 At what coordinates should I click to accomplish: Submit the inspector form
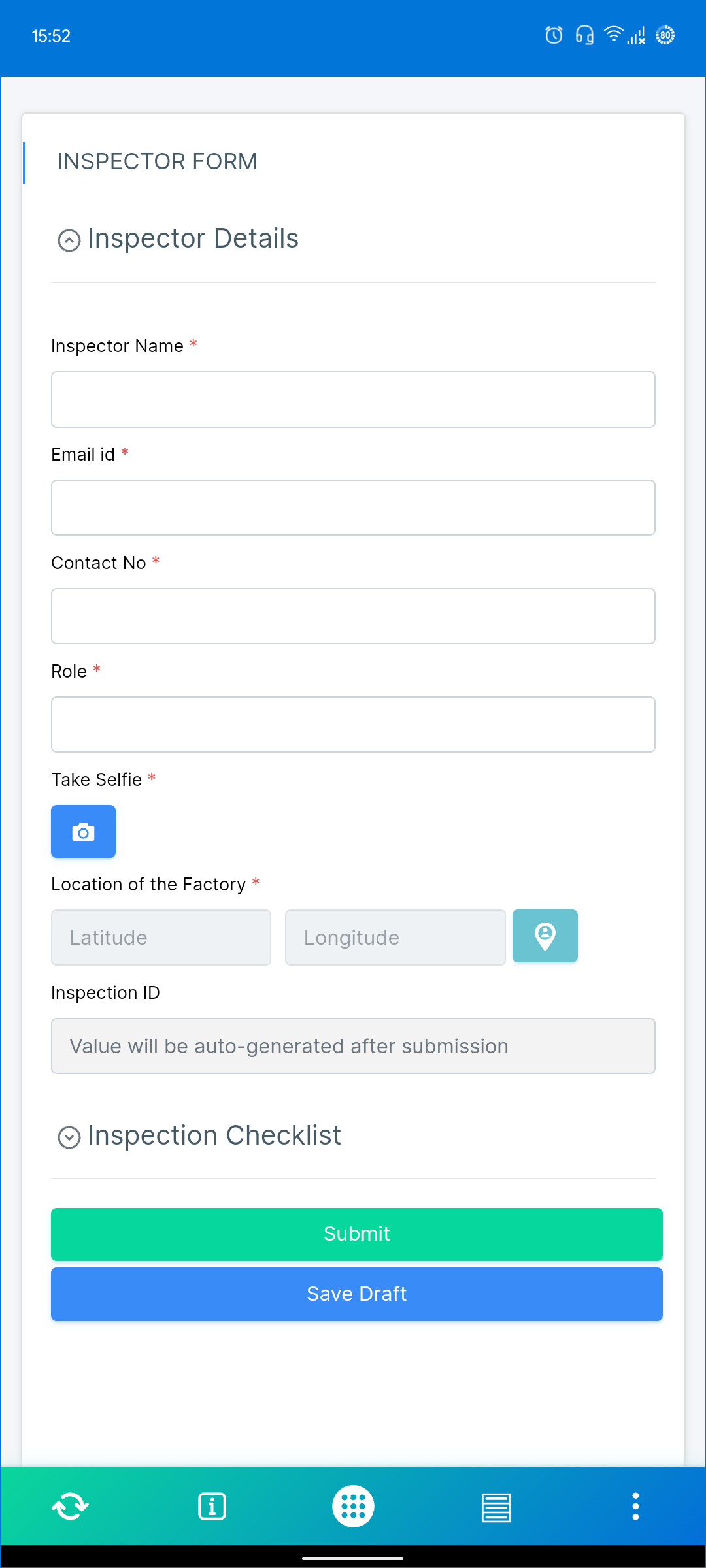tap(356, 1233)
